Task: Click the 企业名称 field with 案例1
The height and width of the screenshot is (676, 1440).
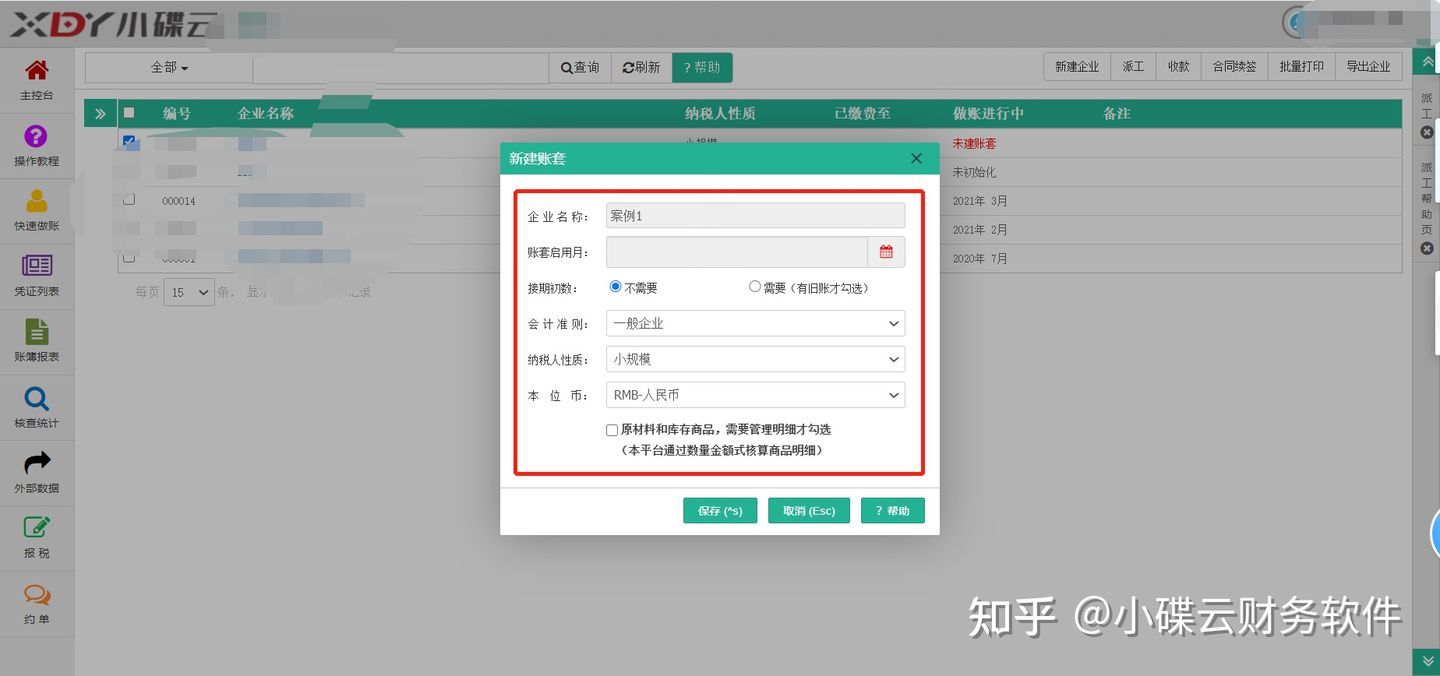Action: (755, 216)
